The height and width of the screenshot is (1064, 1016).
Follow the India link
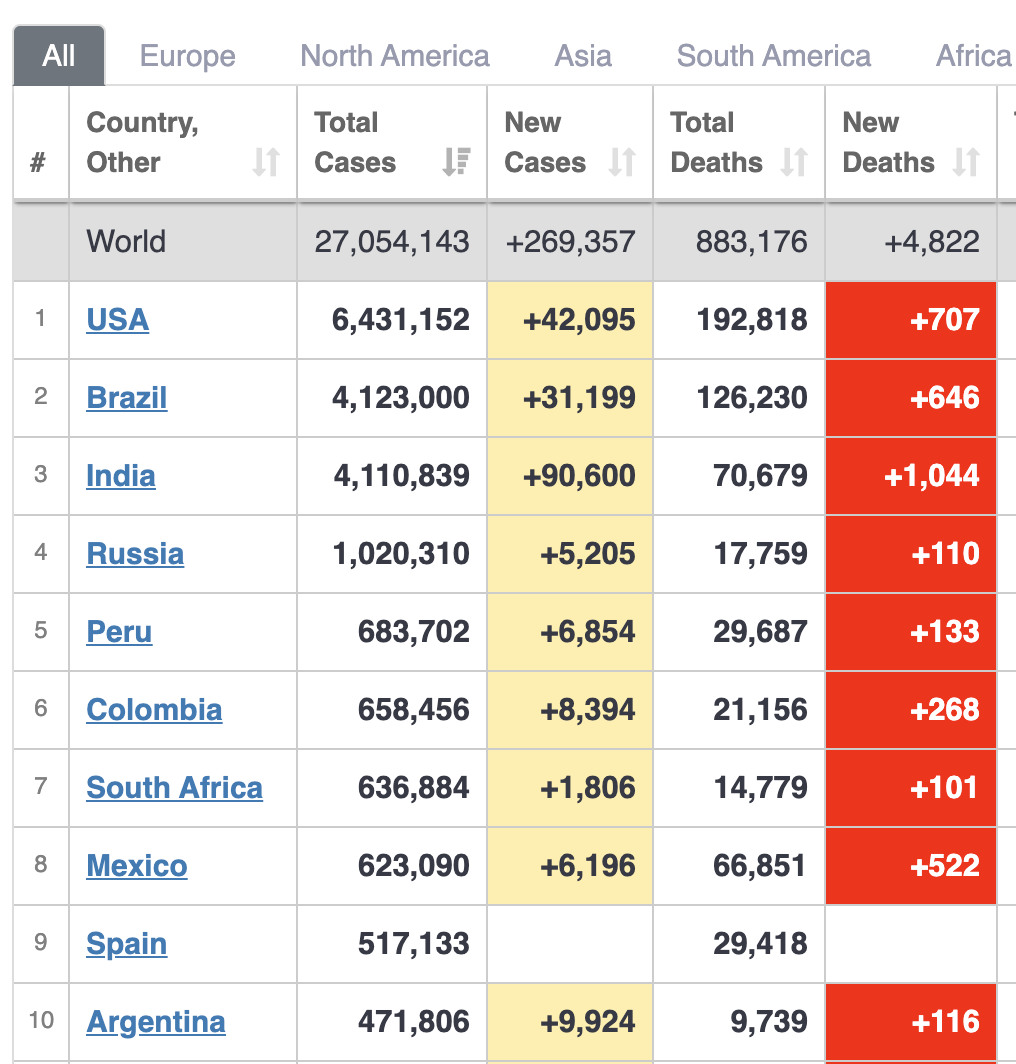[121, 476]
